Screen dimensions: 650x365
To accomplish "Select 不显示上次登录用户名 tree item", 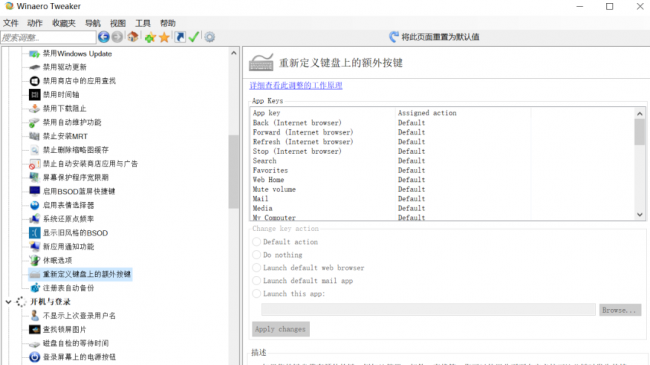I will click(x=79, y=316).
